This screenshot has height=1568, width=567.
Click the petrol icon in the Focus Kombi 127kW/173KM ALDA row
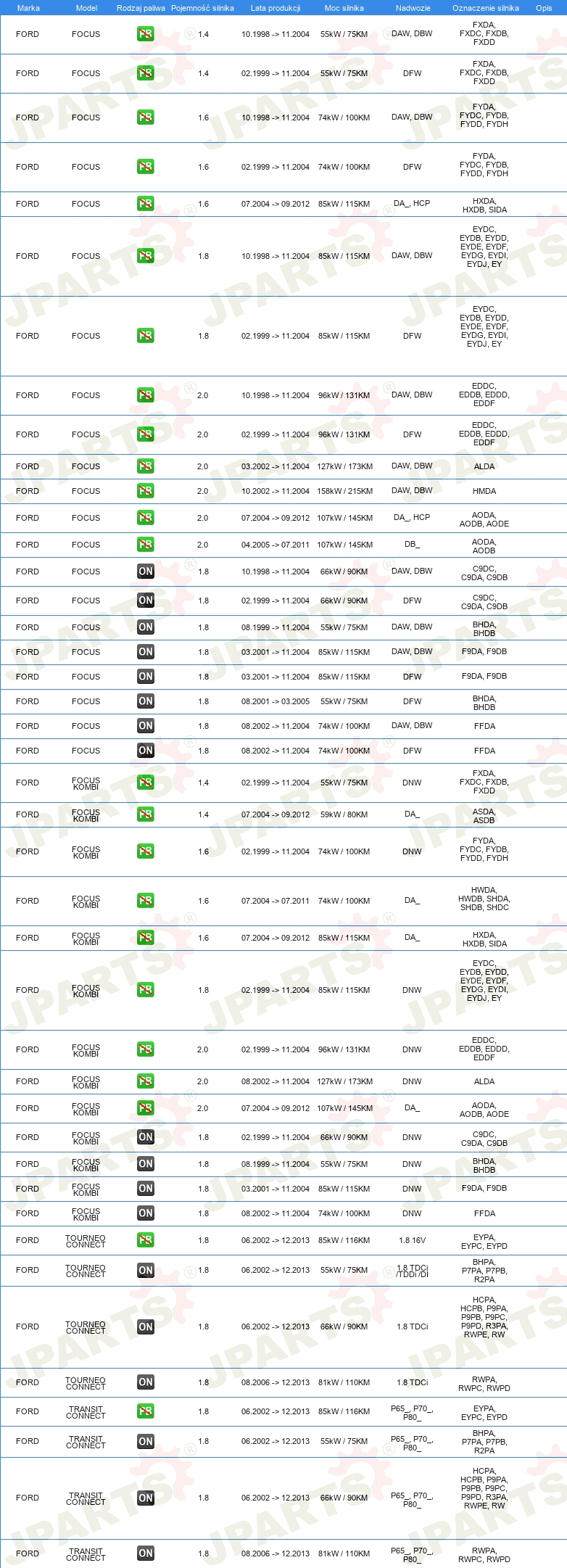coord(146,1081)
